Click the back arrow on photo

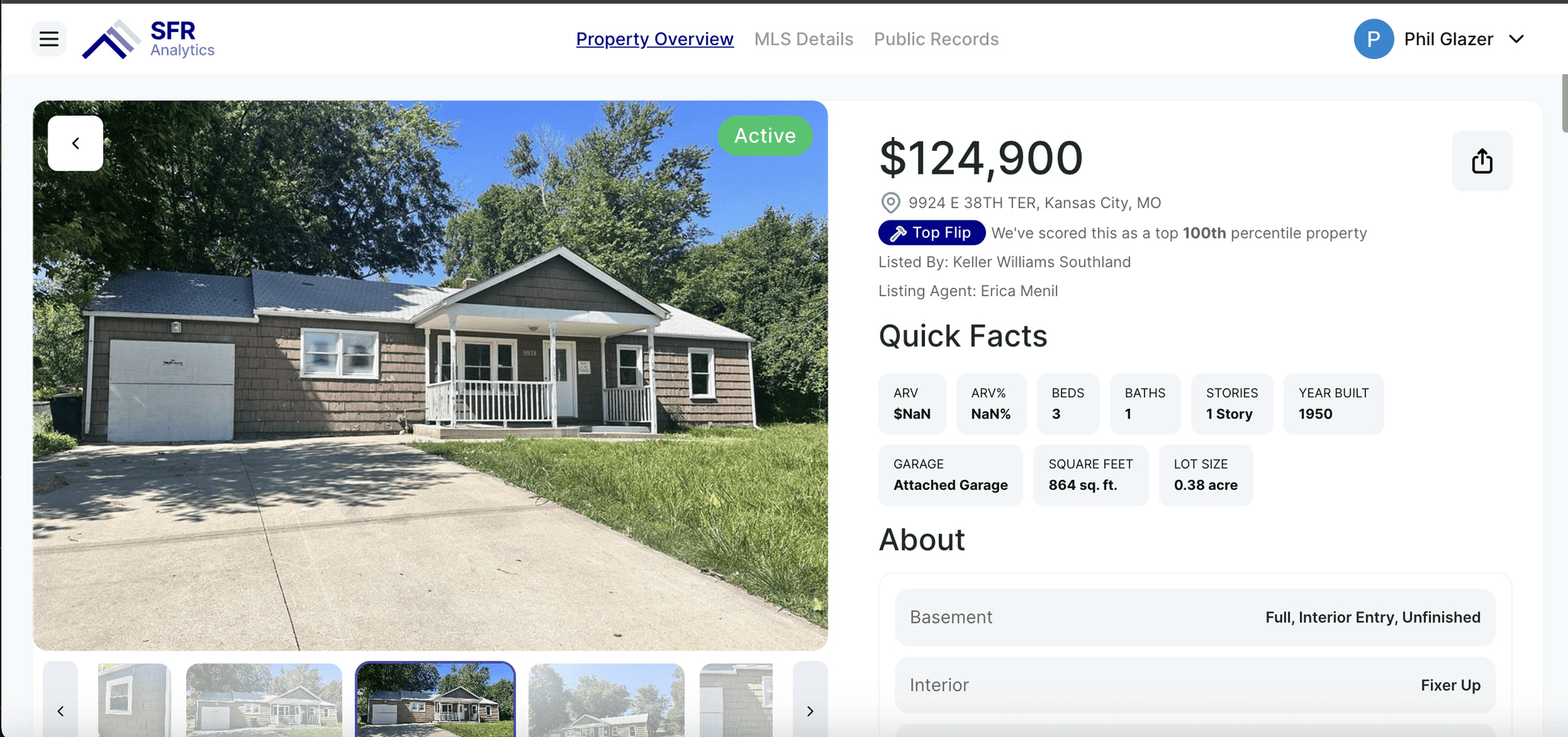pos(76,143)
